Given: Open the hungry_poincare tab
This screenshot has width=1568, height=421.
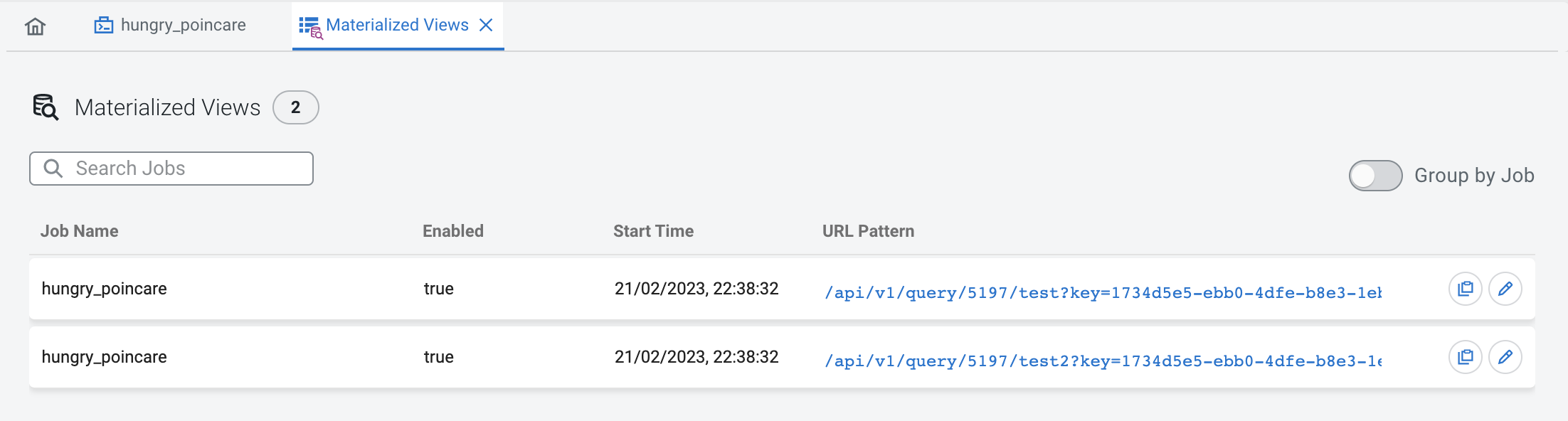Looking at the screenshot, I should coord(171,26).
